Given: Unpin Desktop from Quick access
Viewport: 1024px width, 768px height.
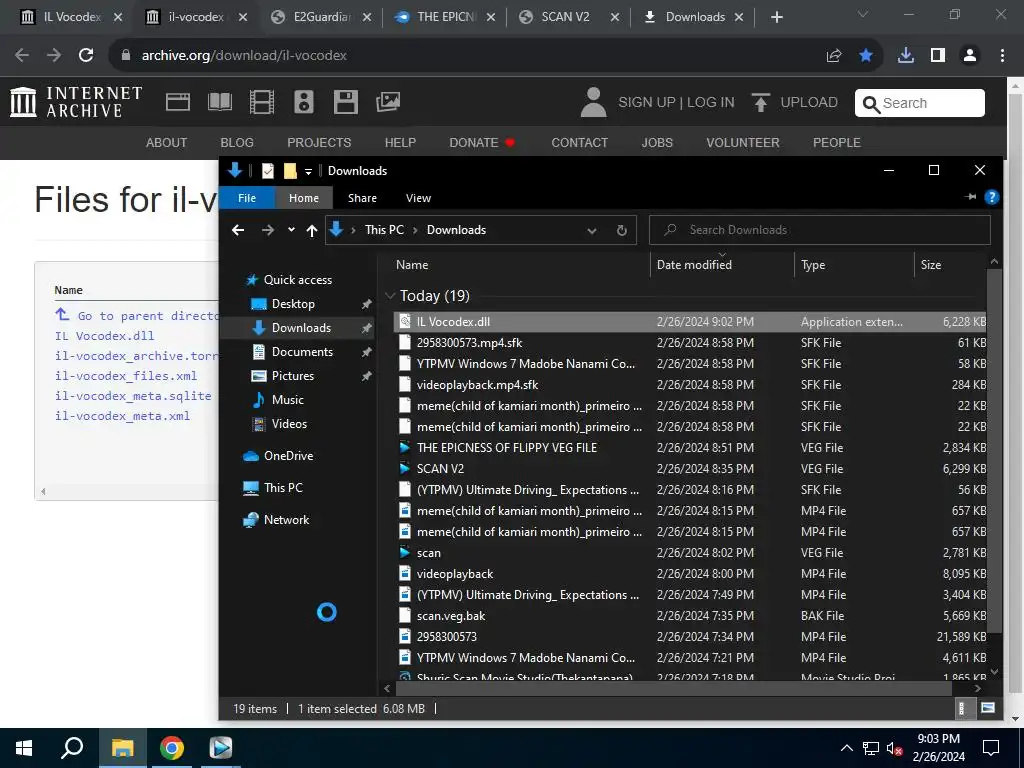Looking at the screenshot, I should click(366, 304).
